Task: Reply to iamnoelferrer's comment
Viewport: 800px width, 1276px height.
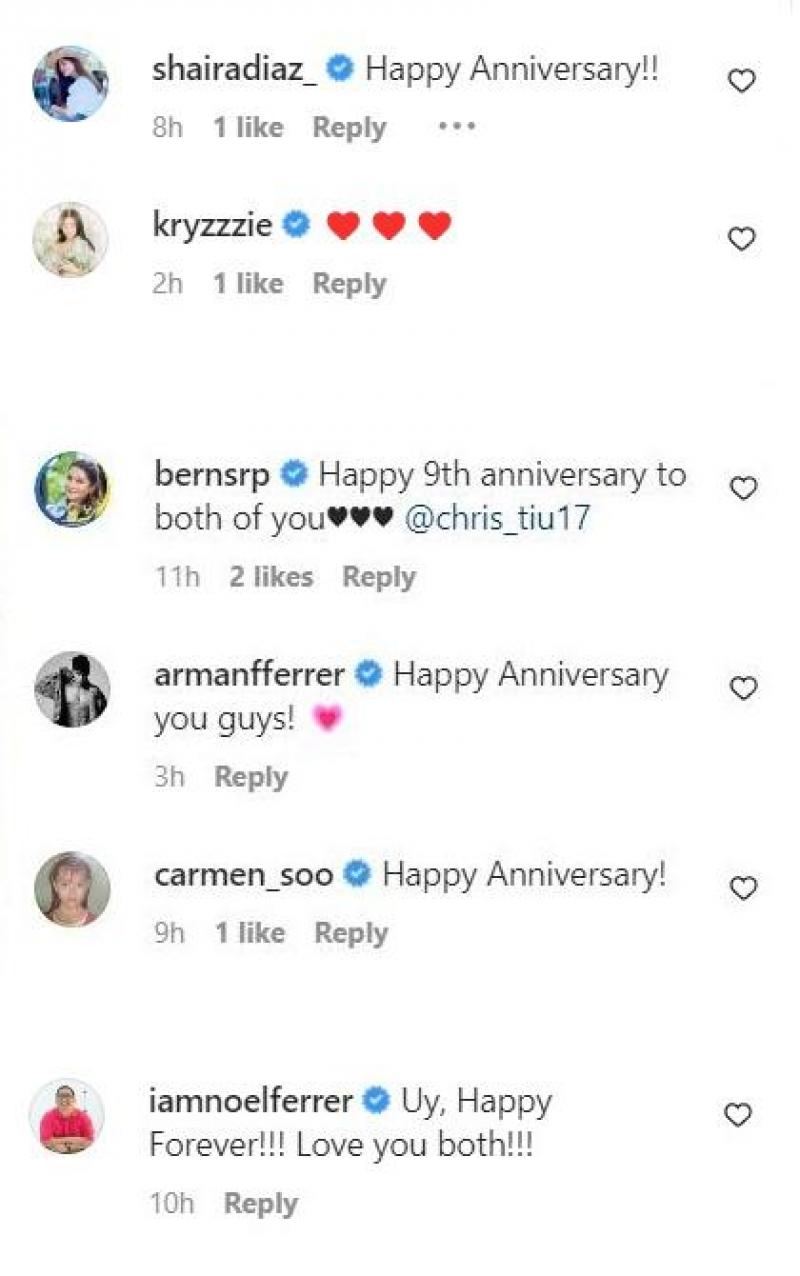Action: pos(260,1204)
